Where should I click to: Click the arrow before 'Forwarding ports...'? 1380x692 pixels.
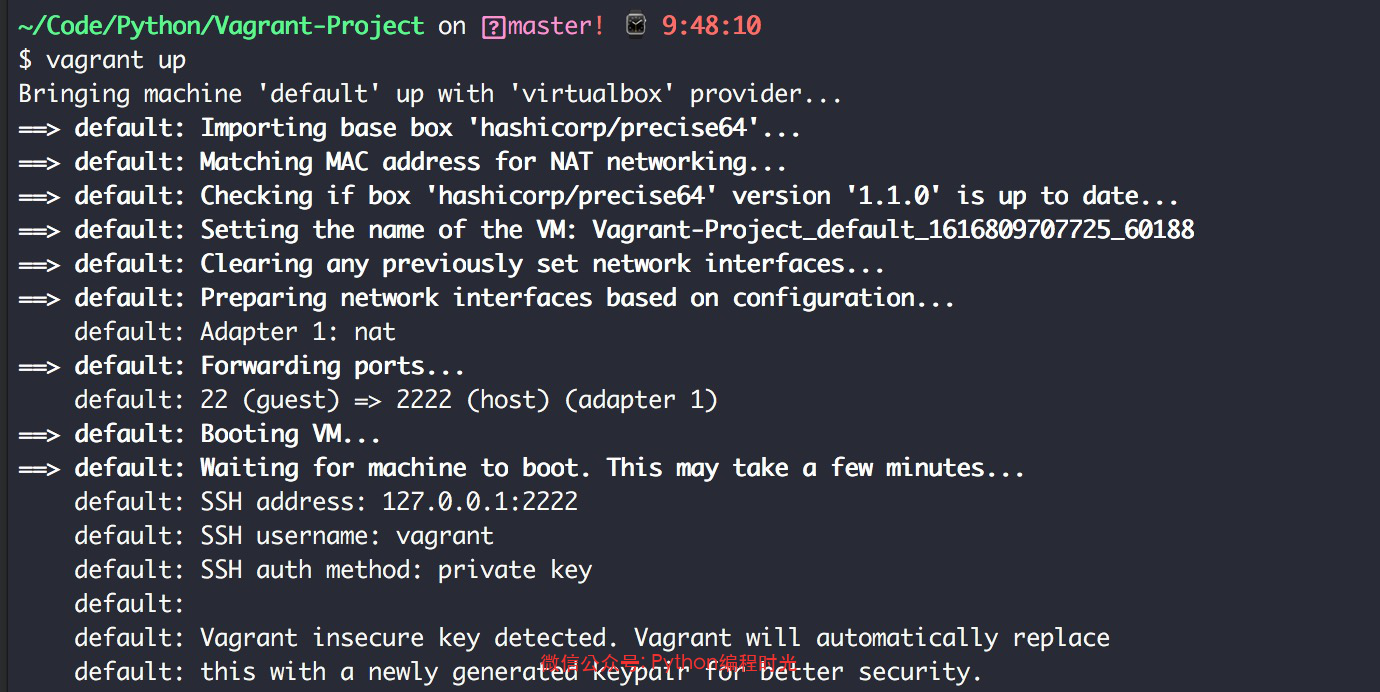click(x=39, y=366)
